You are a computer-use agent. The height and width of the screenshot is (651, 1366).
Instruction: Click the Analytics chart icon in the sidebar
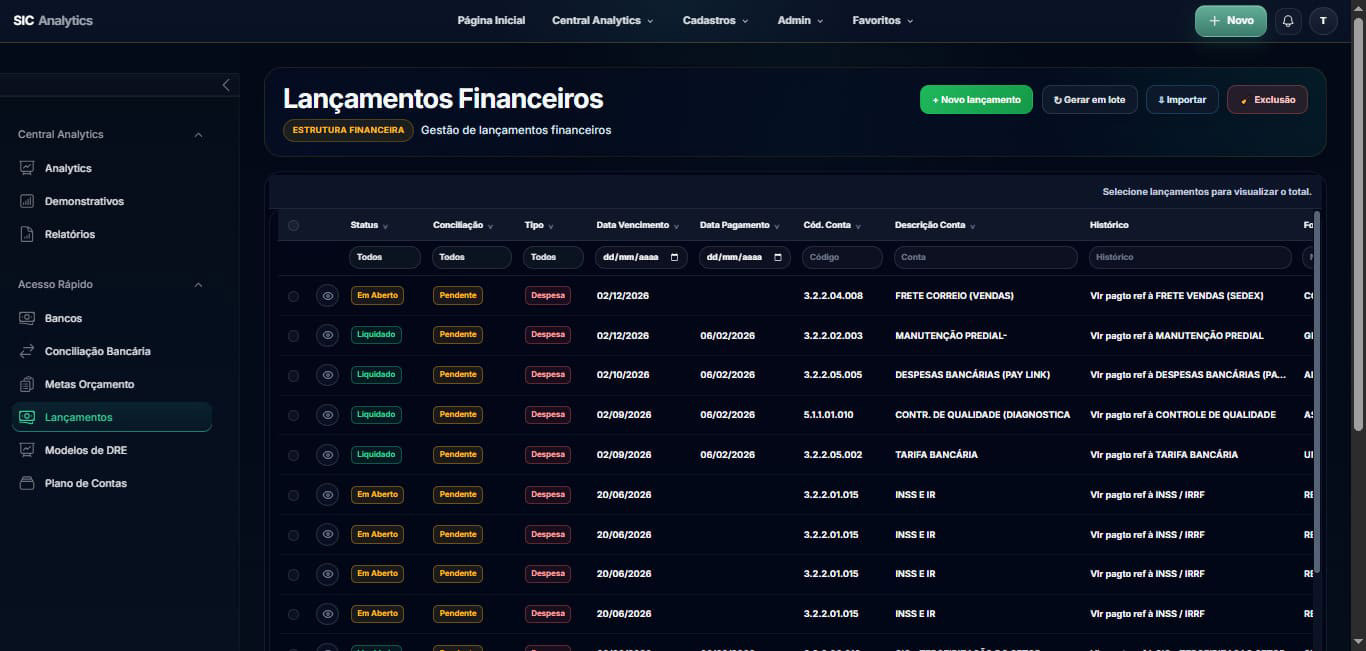[x=27, y=168]
